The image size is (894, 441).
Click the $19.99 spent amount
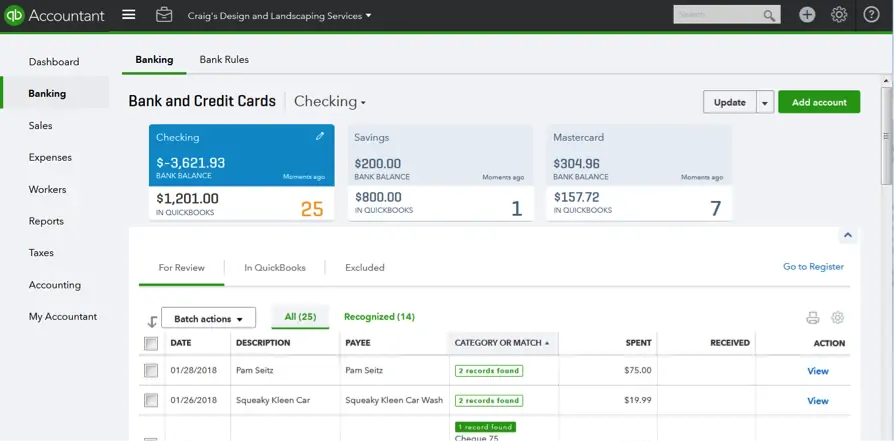[x=637, y=400]
